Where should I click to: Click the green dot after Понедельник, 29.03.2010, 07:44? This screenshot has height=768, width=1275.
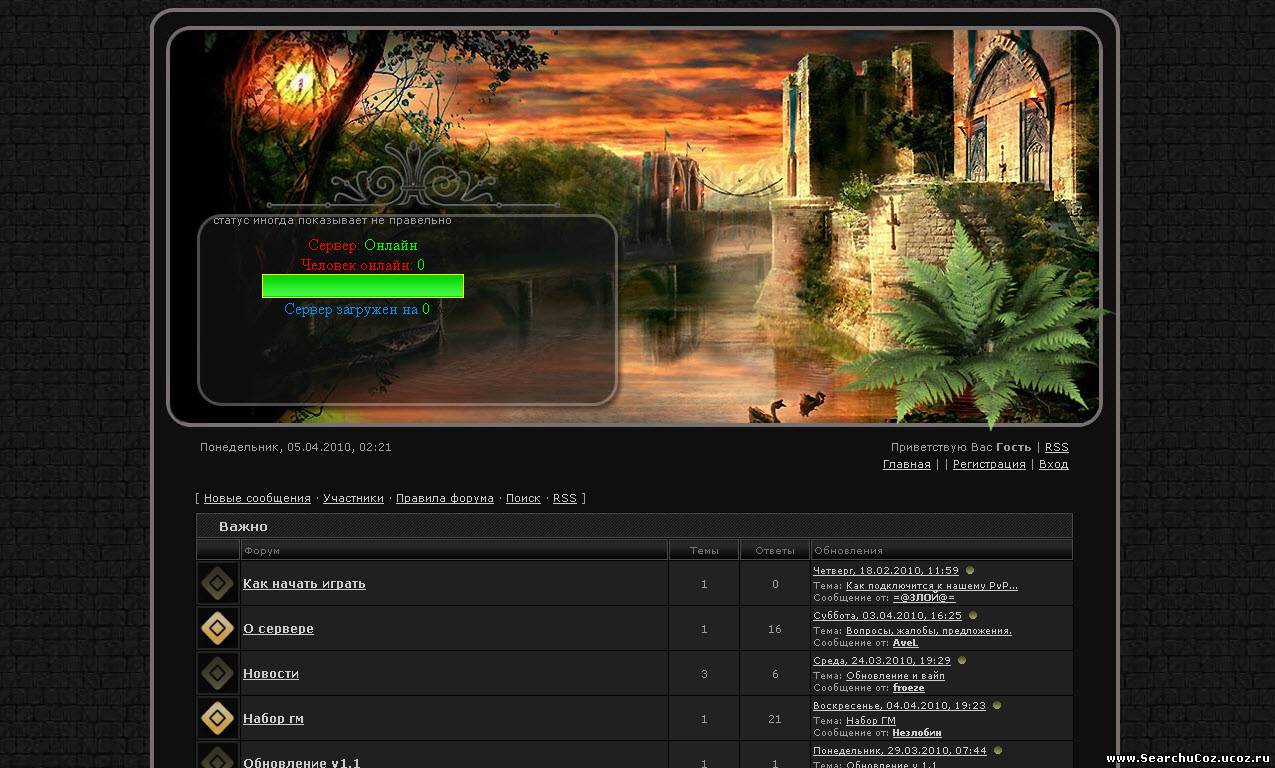click(998, 750)
